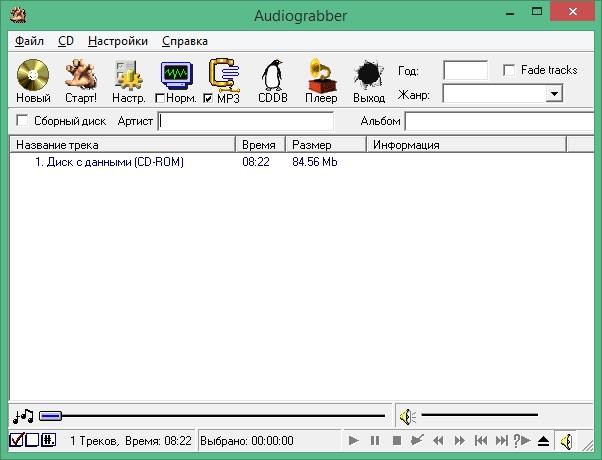Screen dimensions: 602x460
Task: Pause playback
Action: (375, 440)
